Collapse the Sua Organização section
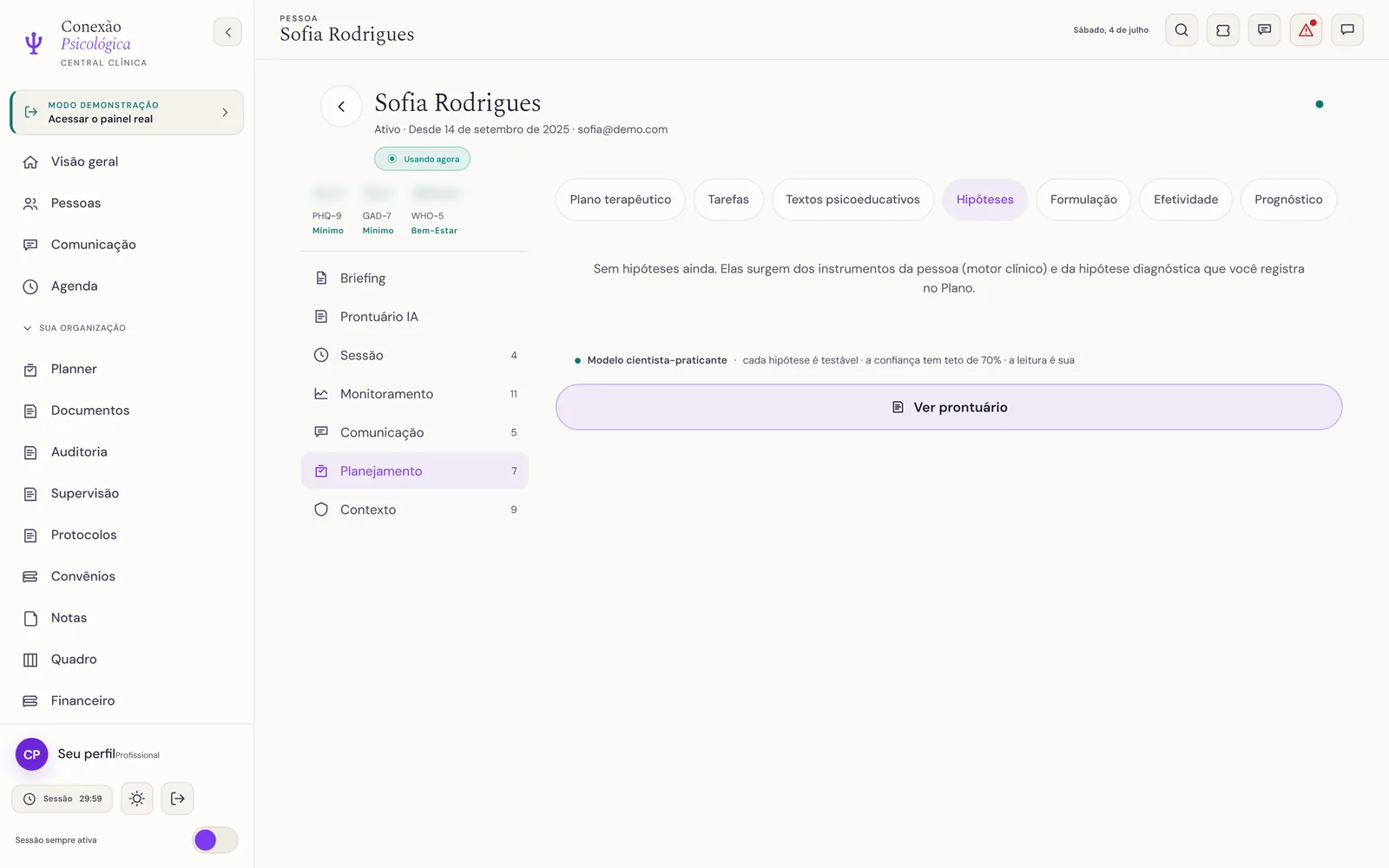Viewport: 1389px width, 868px height. (x=75, y=328)
